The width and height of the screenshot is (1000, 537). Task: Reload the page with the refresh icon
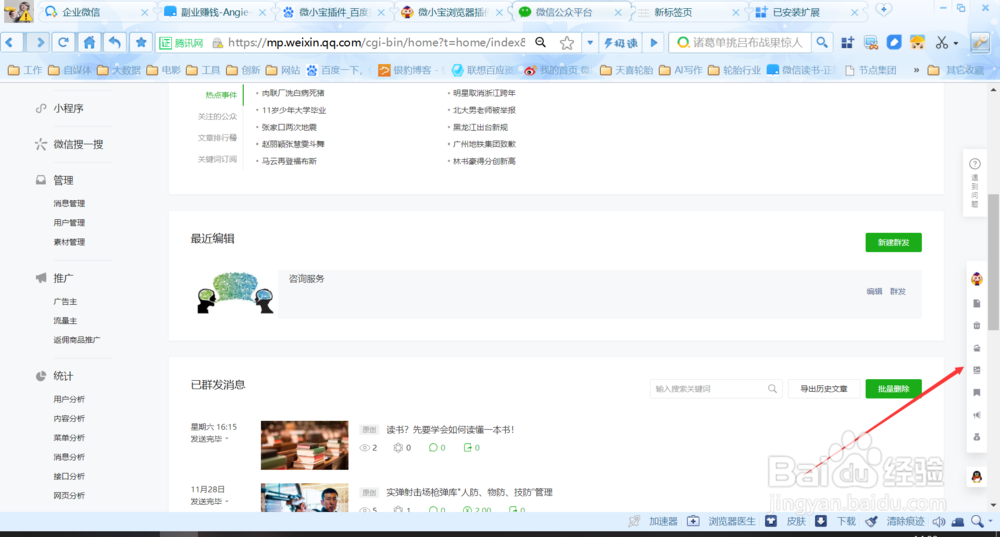click(63, 42)
